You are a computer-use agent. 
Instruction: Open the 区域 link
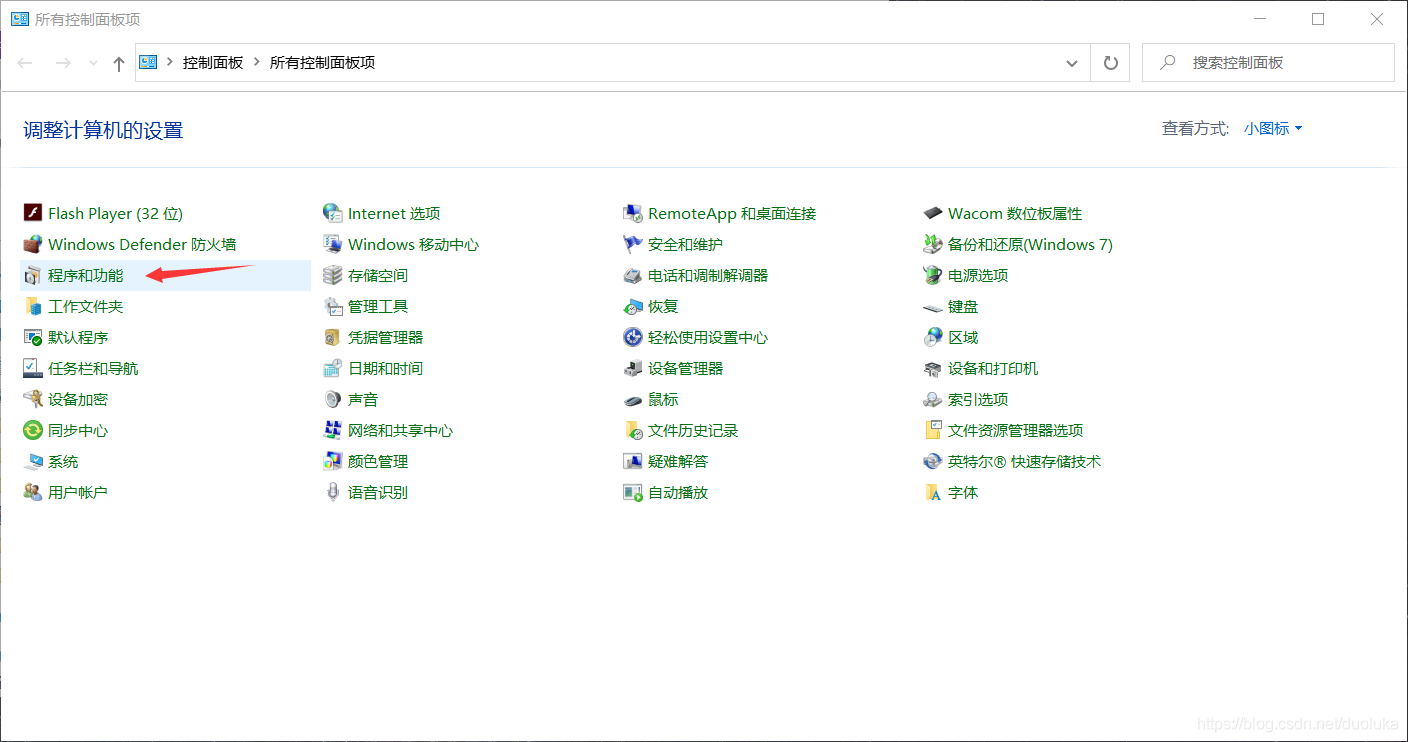click(x=963, y=337)
